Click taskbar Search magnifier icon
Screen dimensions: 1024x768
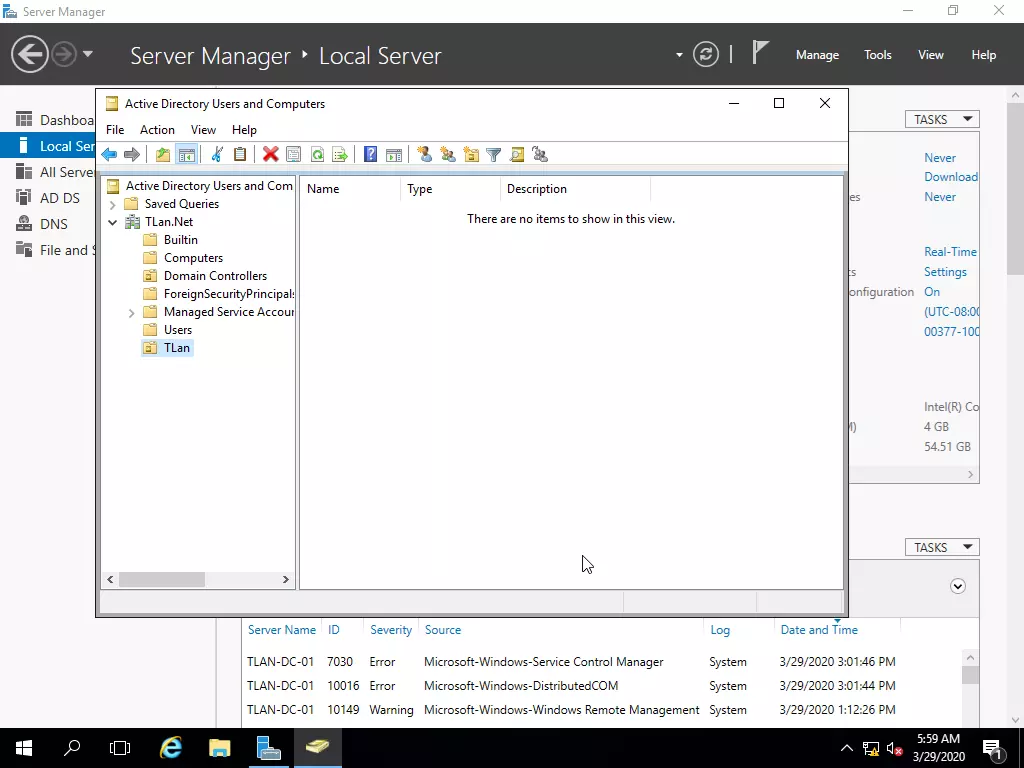tap(72, 747)
